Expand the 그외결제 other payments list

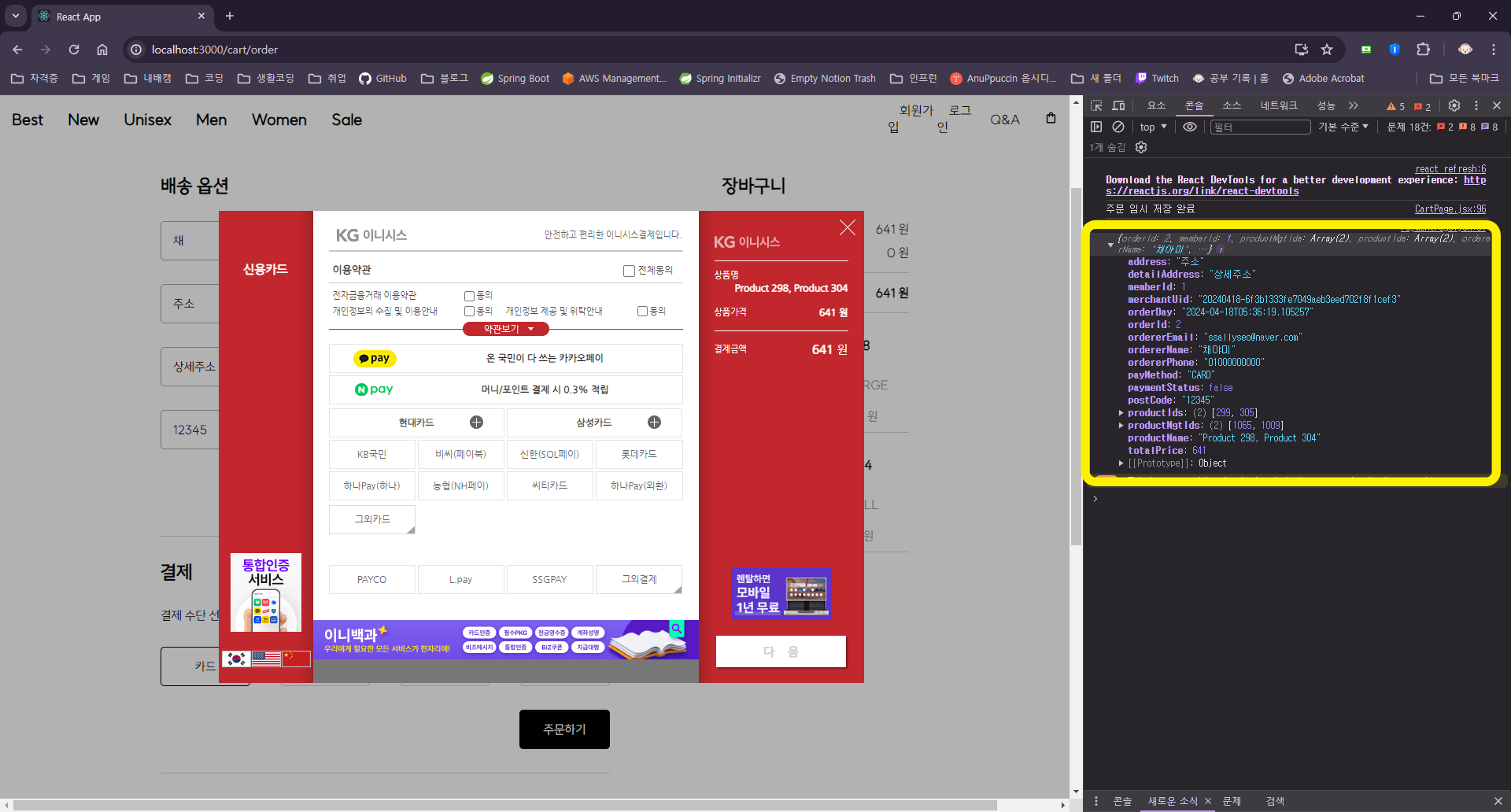point(639,579)
